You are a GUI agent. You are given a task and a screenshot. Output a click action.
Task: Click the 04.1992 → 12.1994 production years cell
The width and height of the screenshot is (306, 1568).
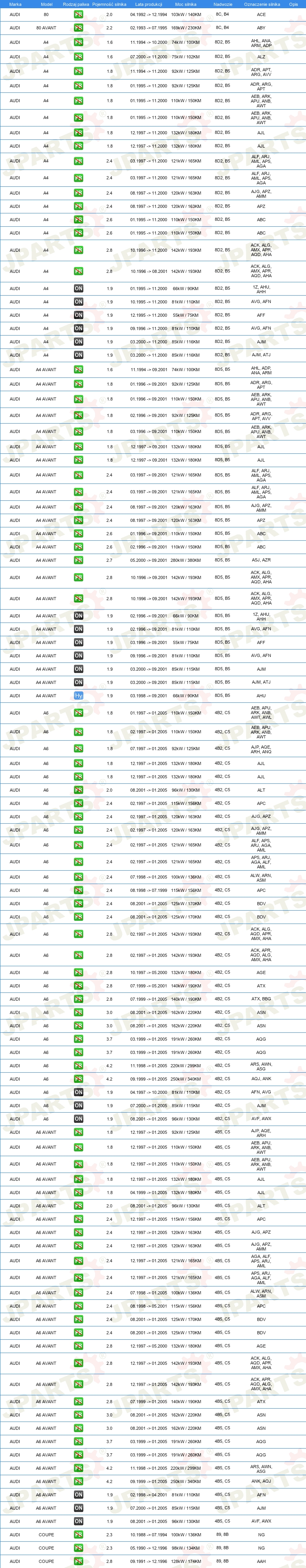[x=148, y=14]
